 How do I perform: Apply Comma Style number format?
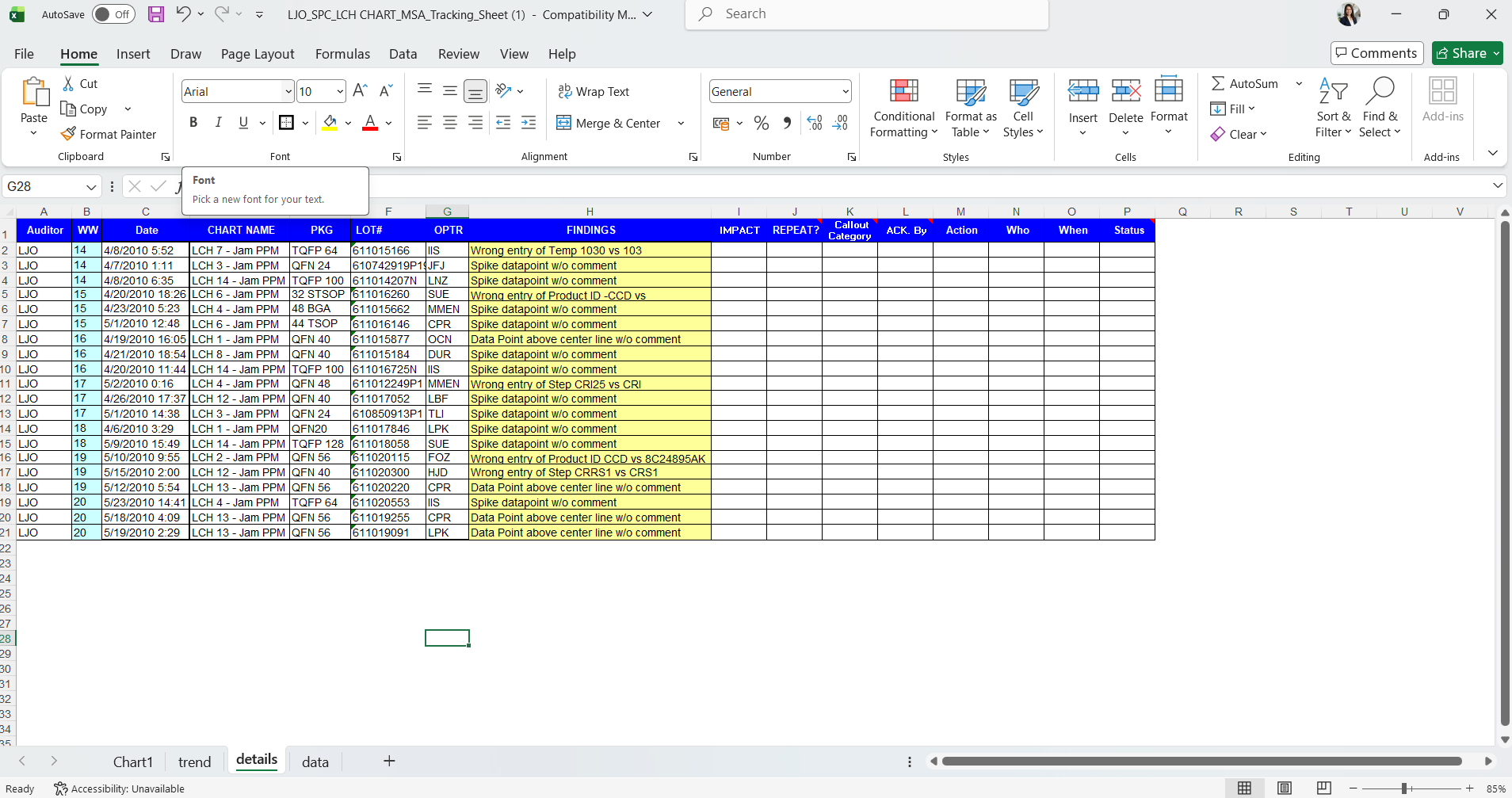tap(787, 123)
